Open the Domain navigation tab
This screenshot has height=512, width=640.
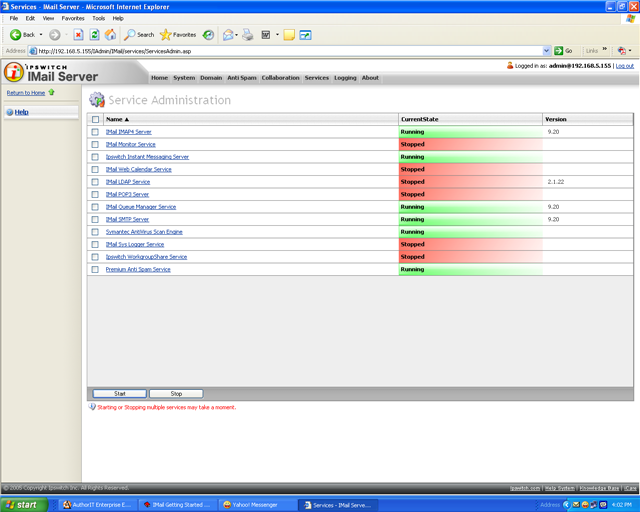click(211, 78)
